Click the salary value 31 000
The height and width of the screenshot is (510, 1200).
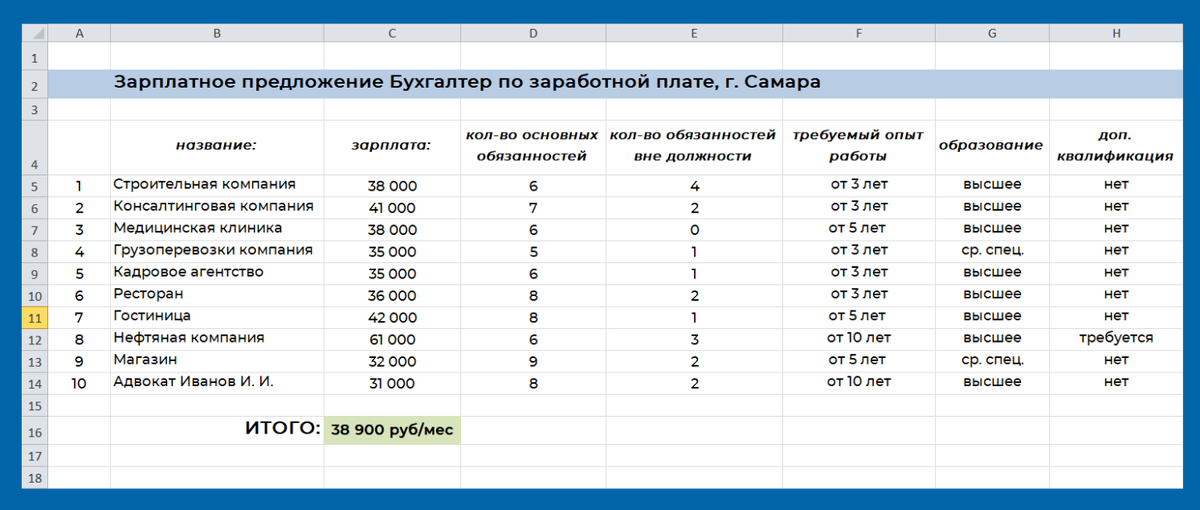[x=392, y=384]
